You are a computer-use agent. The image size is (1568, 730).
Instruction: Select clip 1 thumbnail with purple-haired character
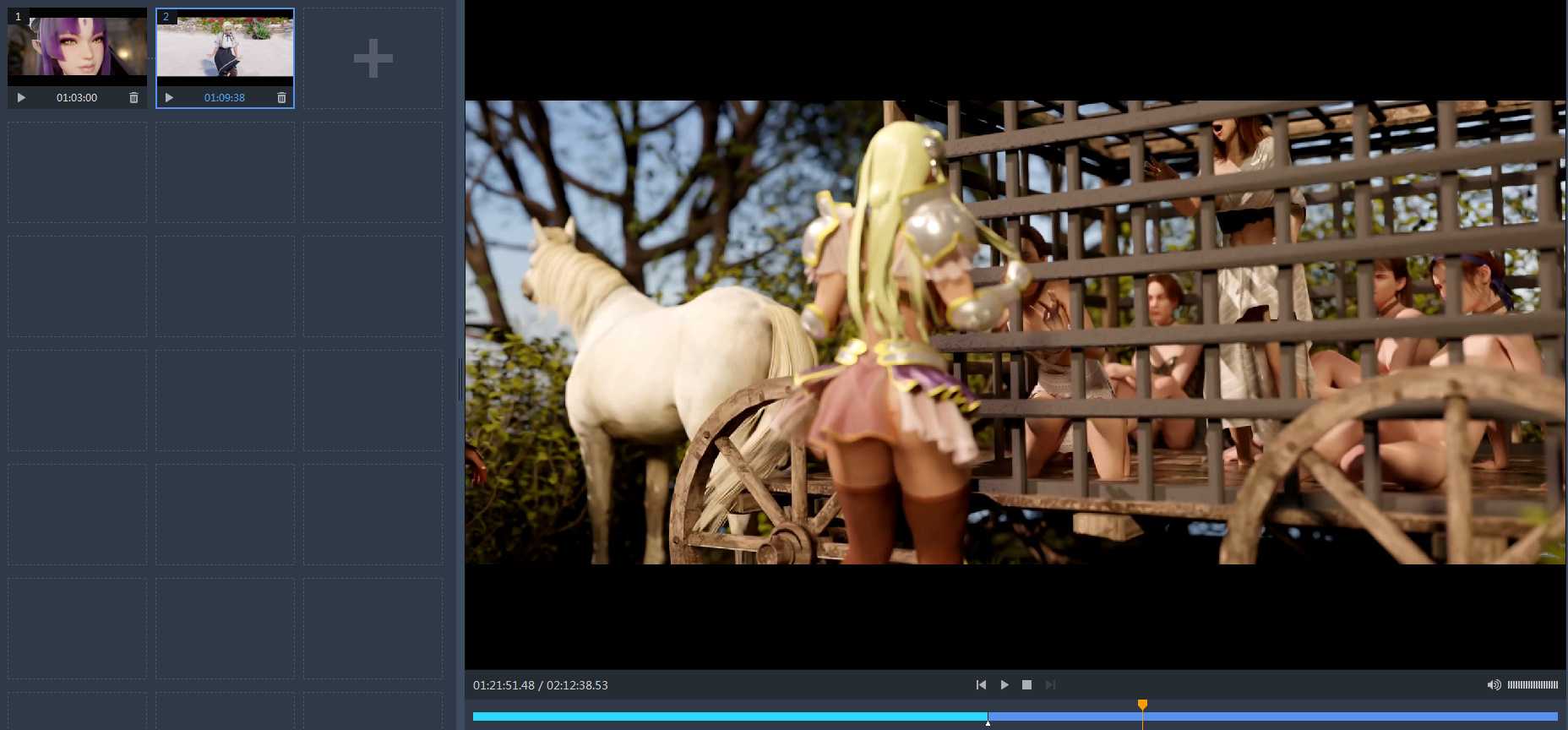pyautogui.click(x=77, y=47)
